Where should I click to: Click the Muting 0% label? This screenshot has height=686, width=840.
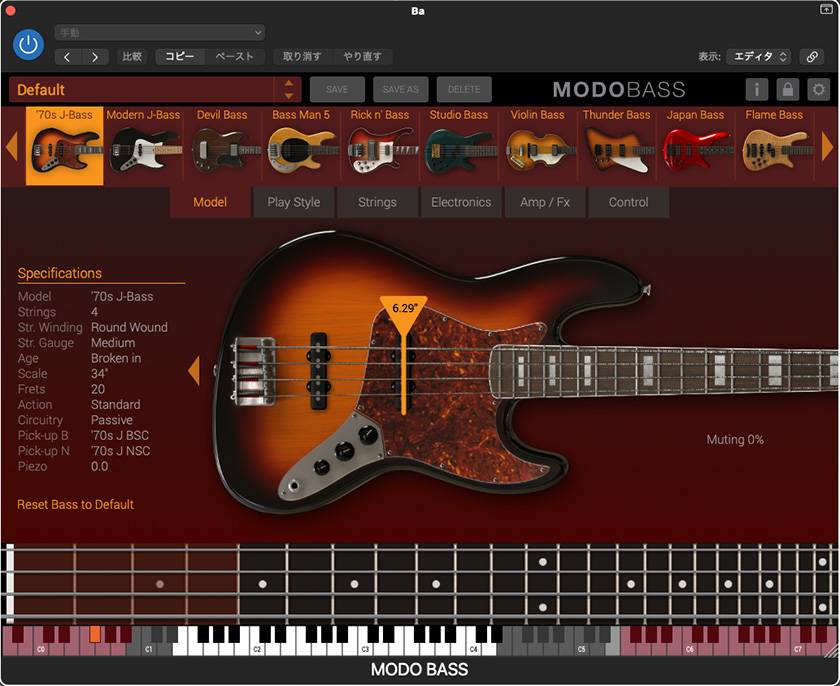pyautogui.click(x=735, y=440)
